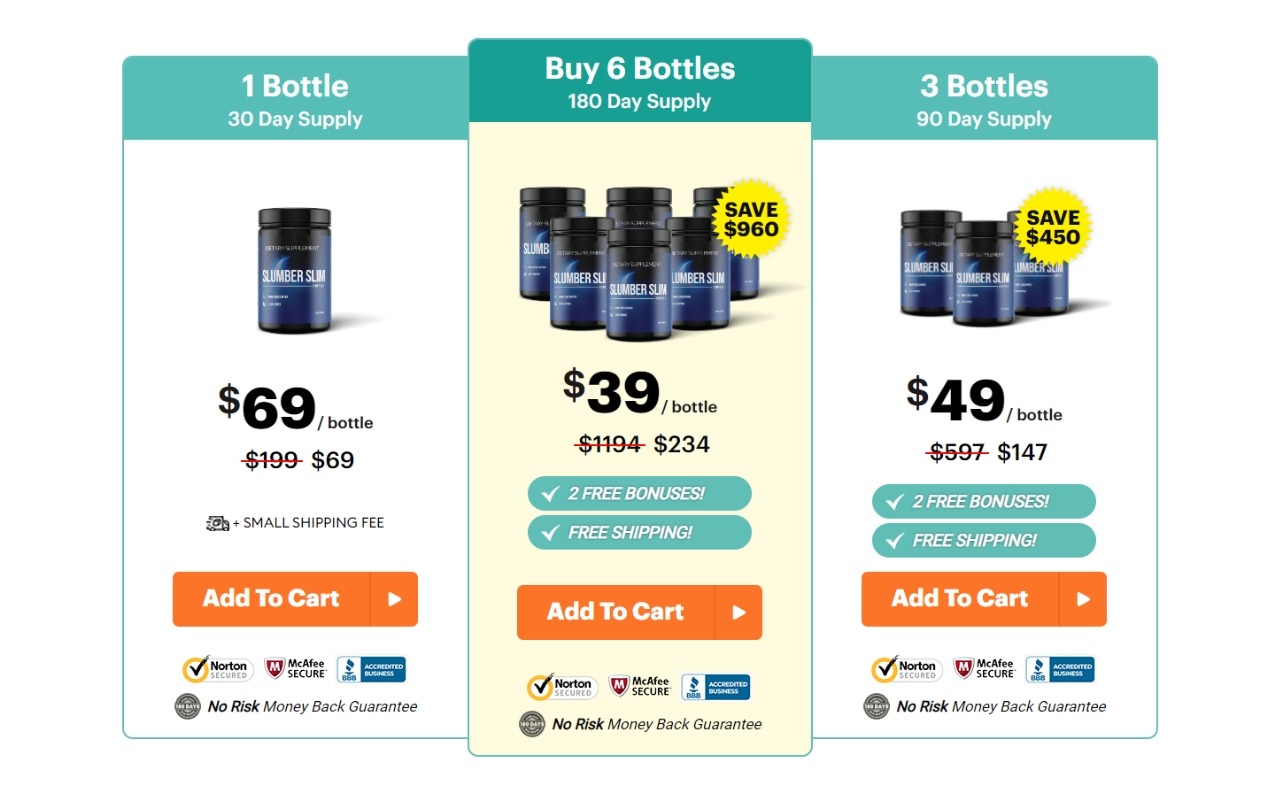Click the checkmark on 2 FREE BONUSES in the 6 Bottles card
1280x800 pixels.
[550, 493]
